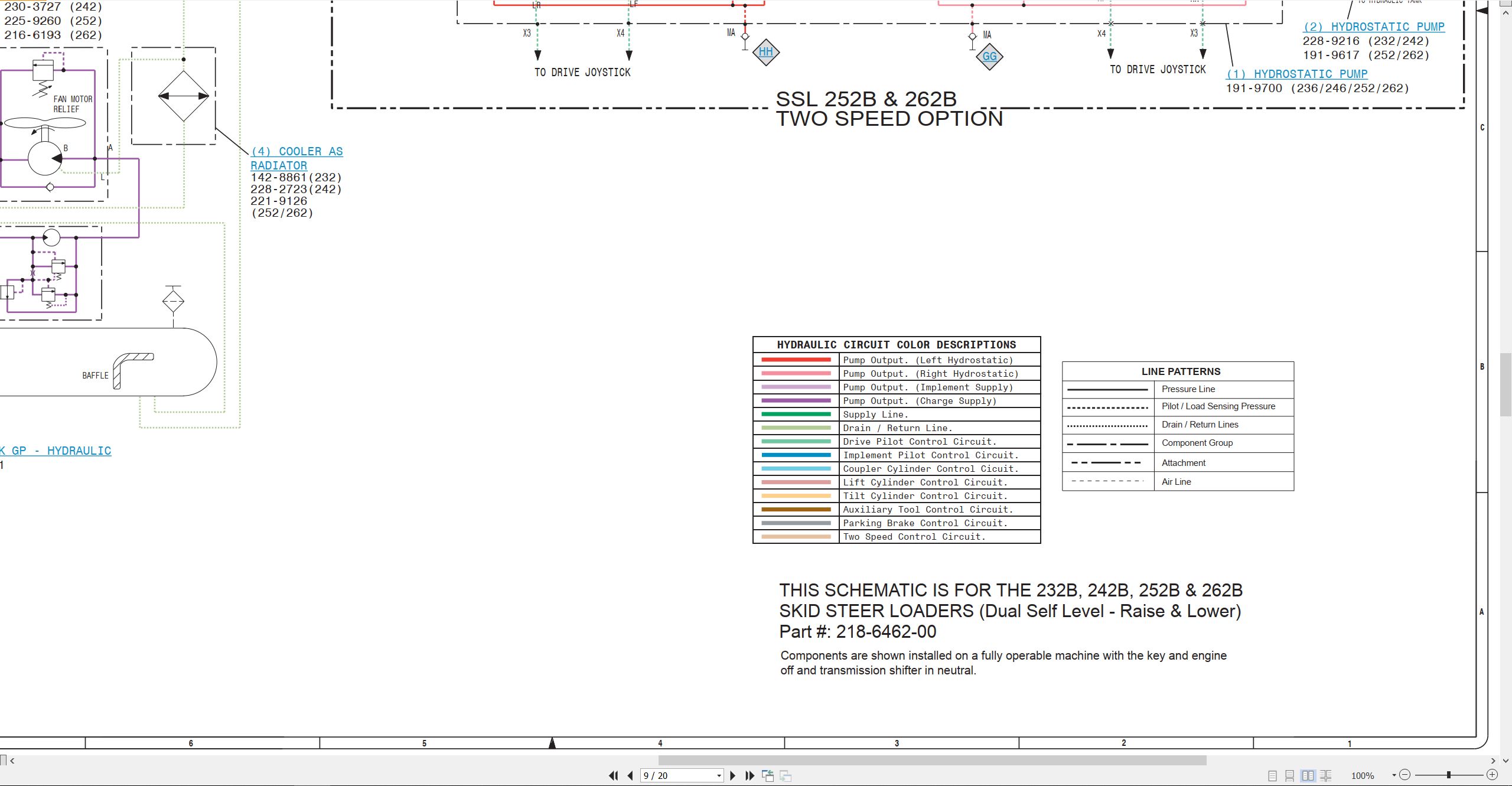Select the Component Group pattern label

(1197, 443)
